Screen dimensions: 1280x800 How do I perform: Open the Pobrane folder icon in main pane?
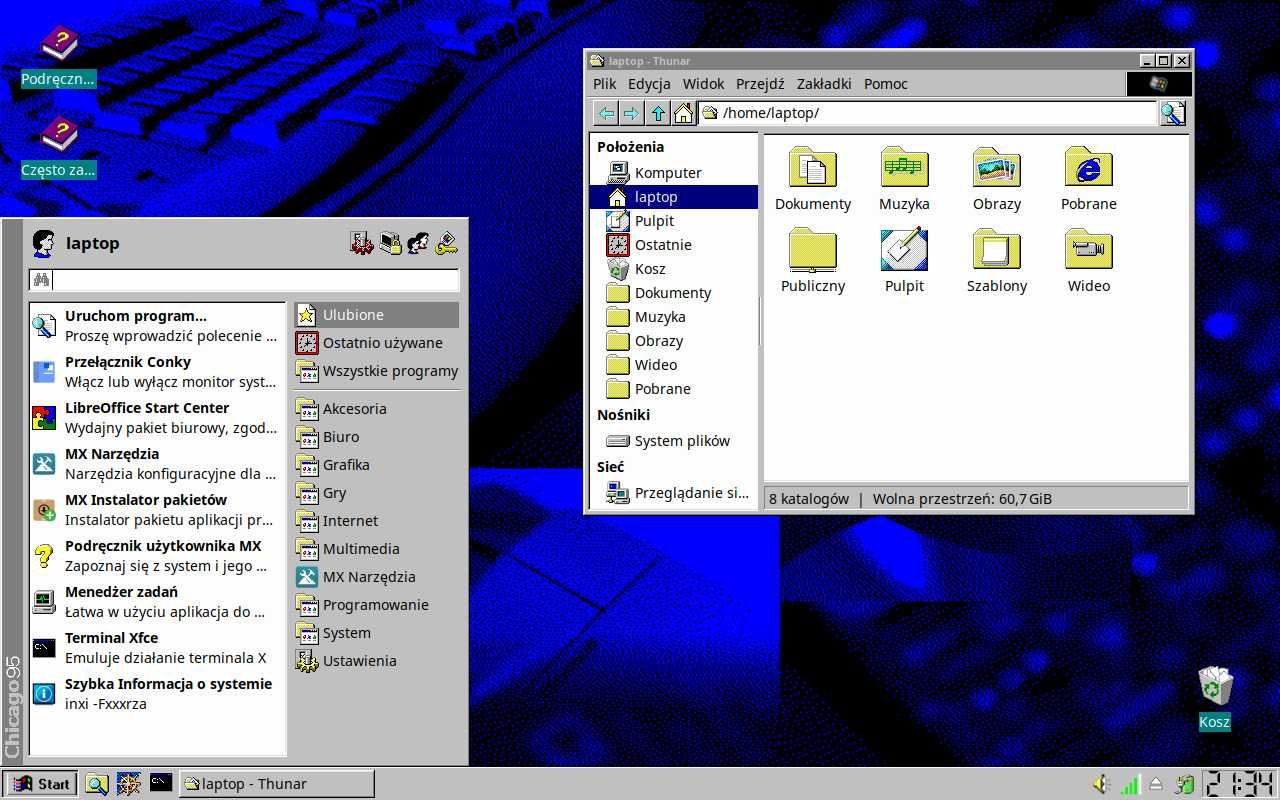(x=1089, y=167)
